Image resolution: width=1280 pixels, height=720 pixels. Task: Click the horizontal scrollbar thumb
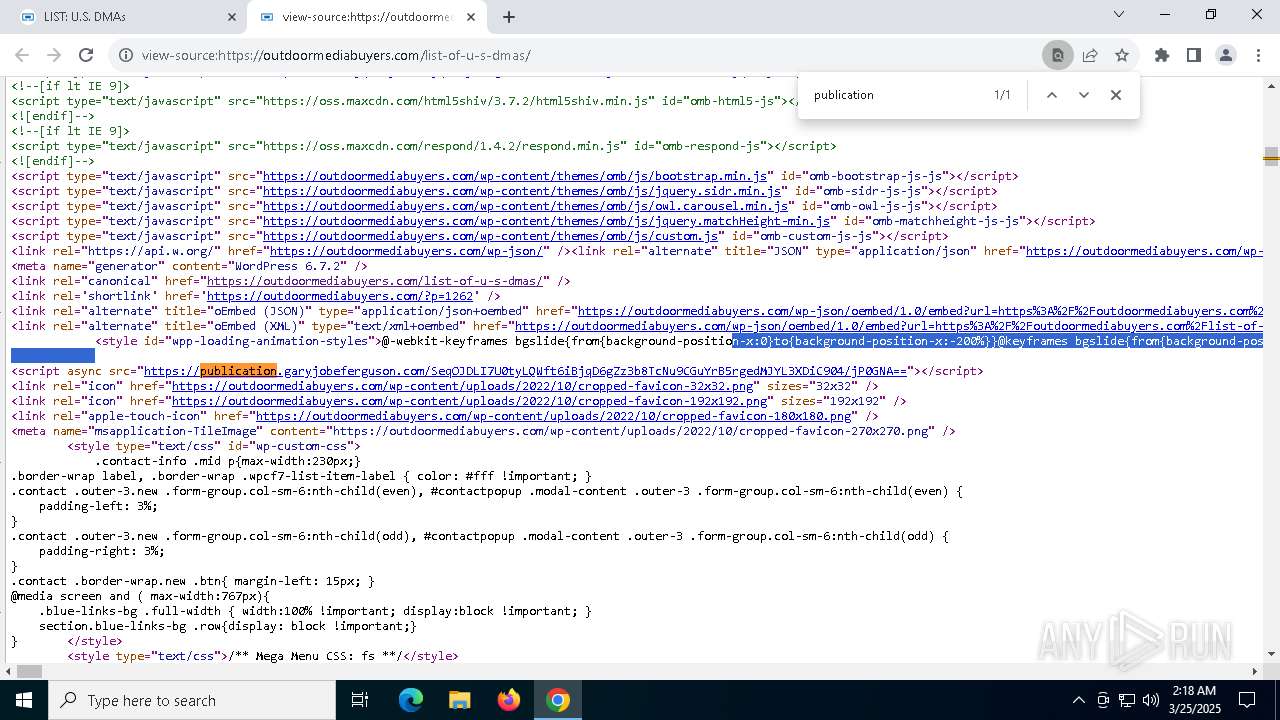pos(29,671)
